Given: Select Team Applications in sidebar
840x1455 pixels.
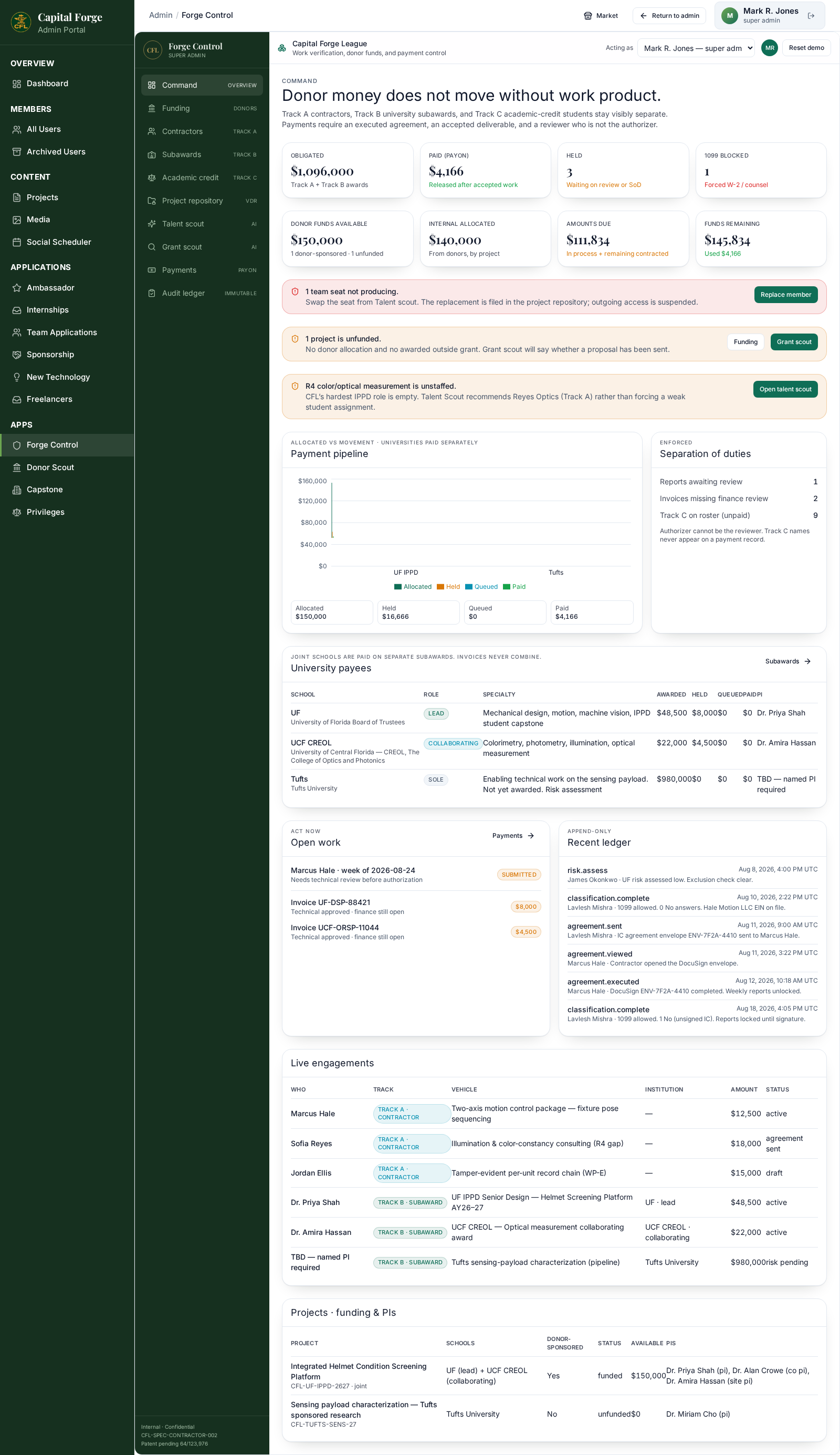Looking at the screenshot, I should 67,332.
